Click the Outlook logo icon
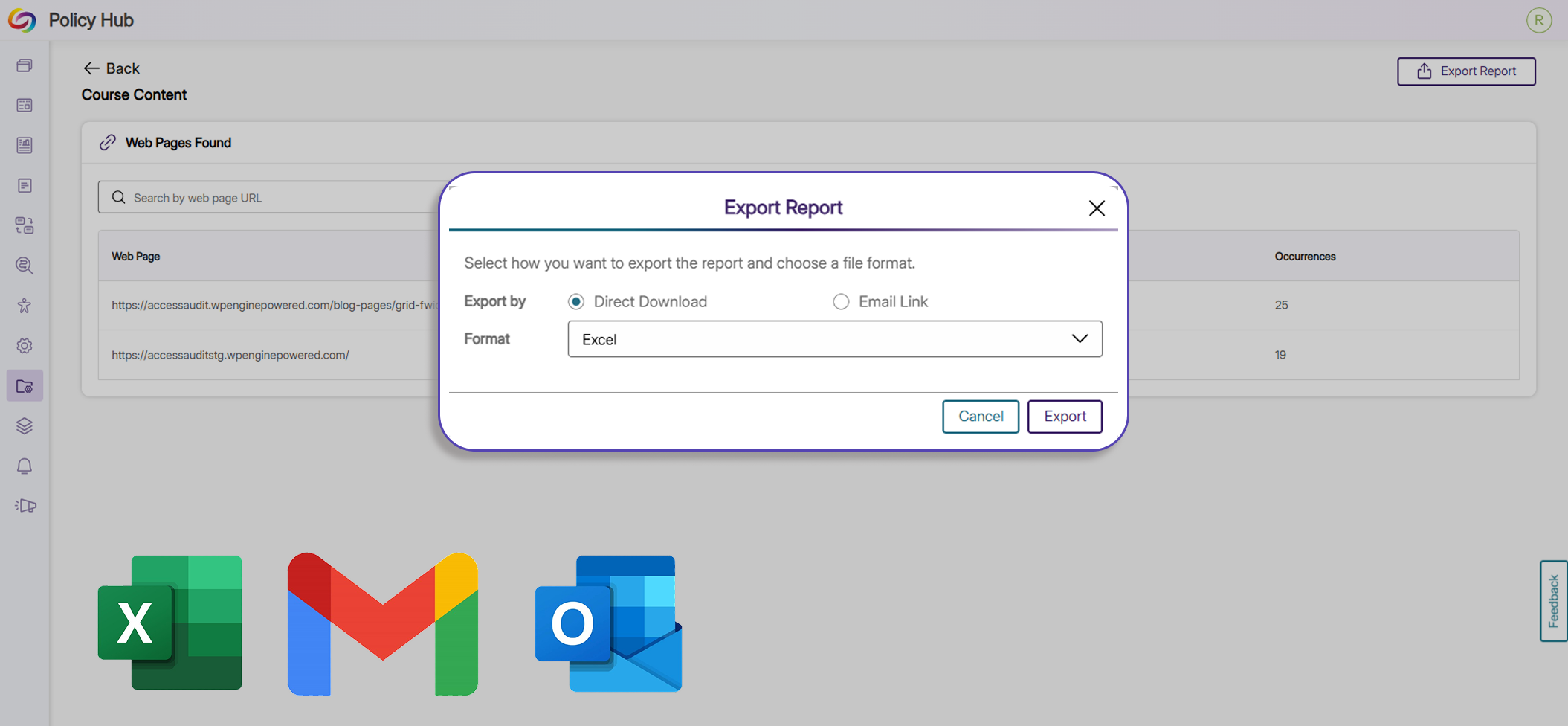This screenshot has height=726, width=1568. [x=608, y=623]
